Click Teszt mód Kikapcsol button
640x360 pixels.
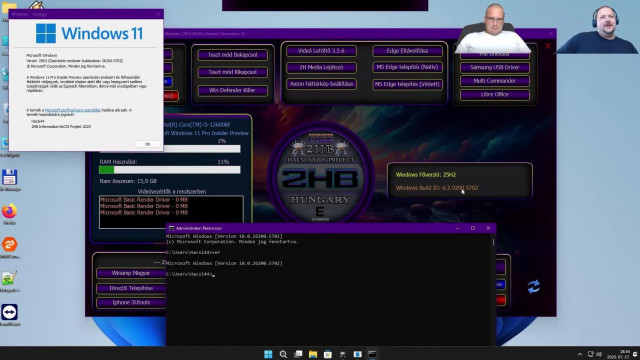pos(233,72)
